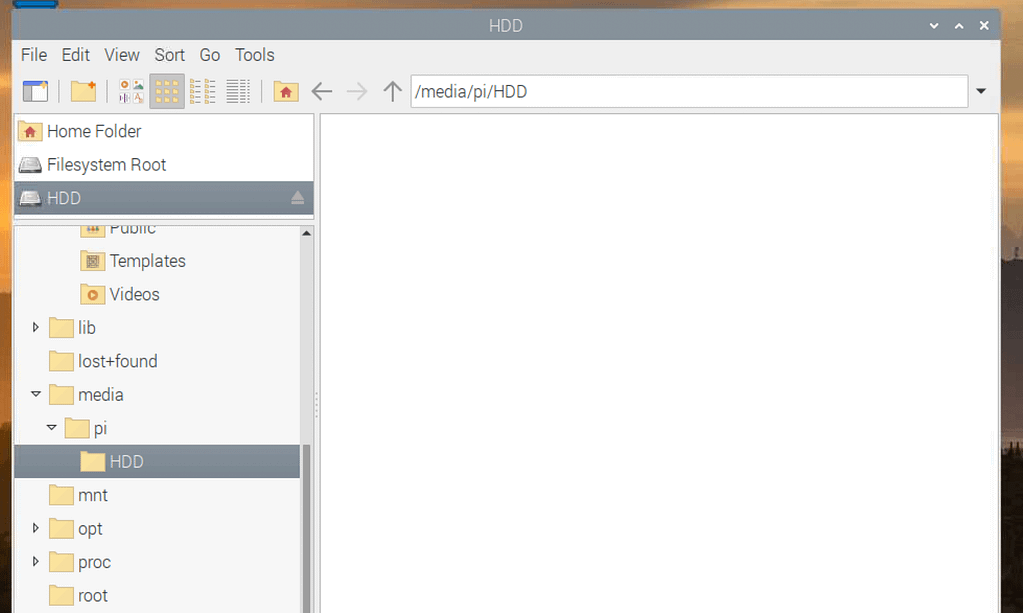Select HDD drive in places list
Viewport: 1023px width, 613px height.
tap(164, 198)
